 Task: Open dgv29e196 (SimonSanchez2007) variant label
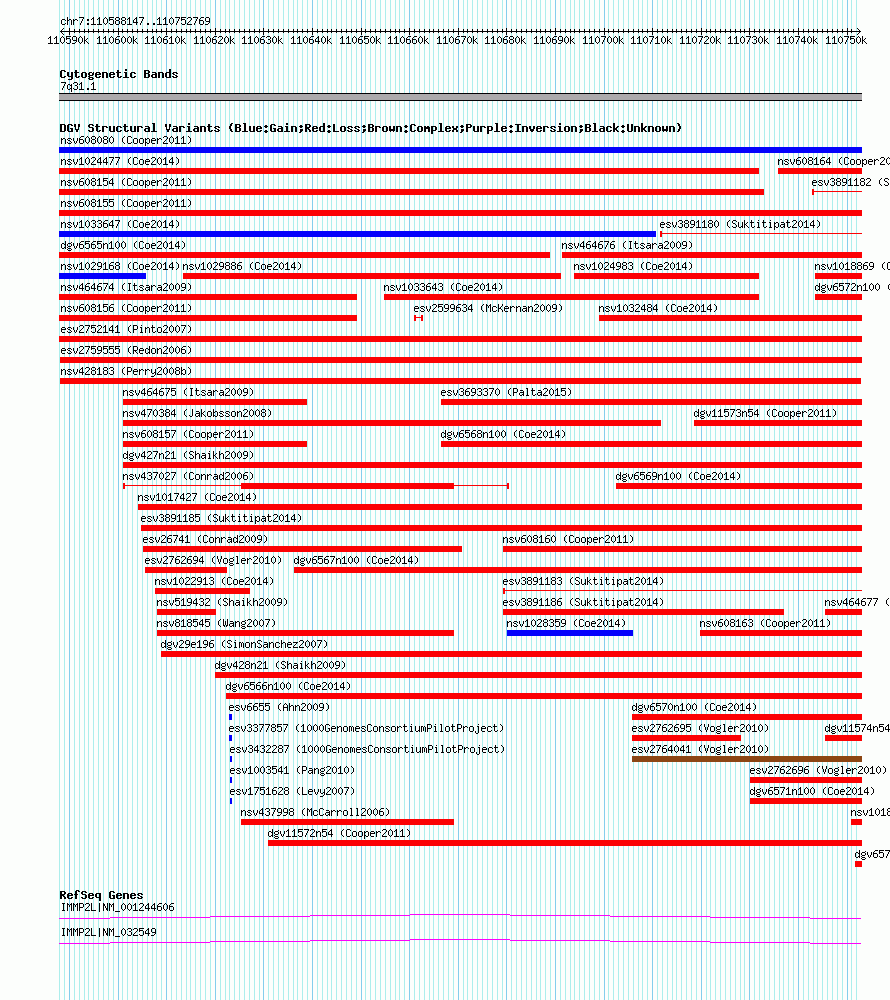coord(244,645)
